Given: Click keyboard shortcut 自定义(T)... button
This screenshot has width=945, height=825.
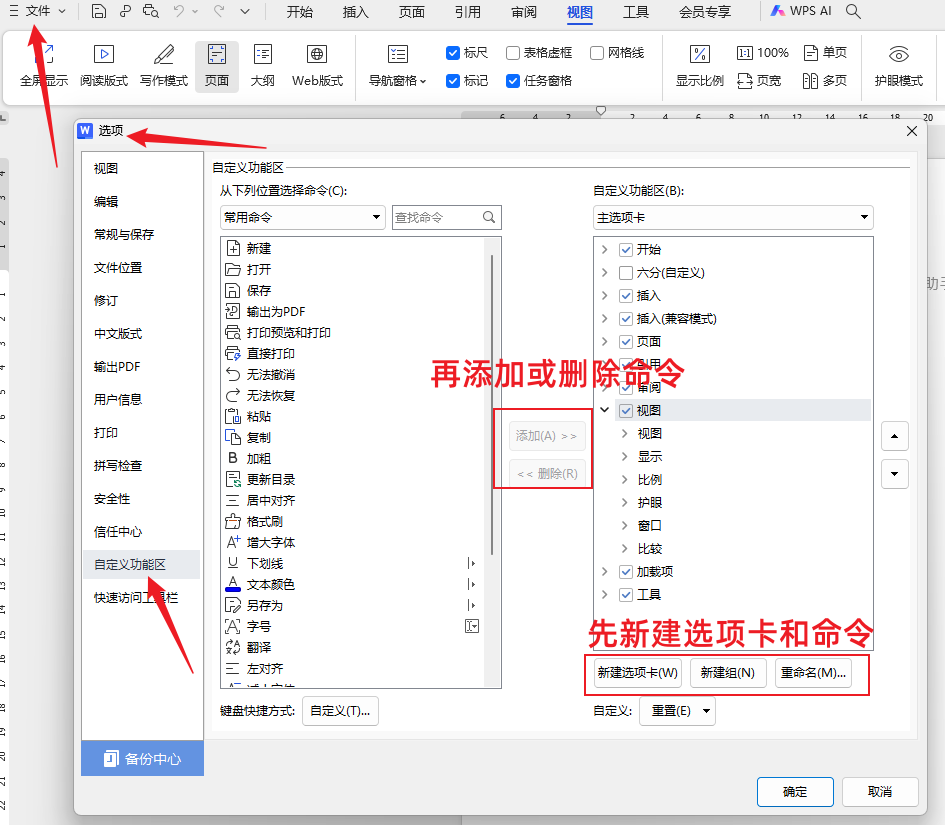Looking at the screenshot, I should (341, 711).
